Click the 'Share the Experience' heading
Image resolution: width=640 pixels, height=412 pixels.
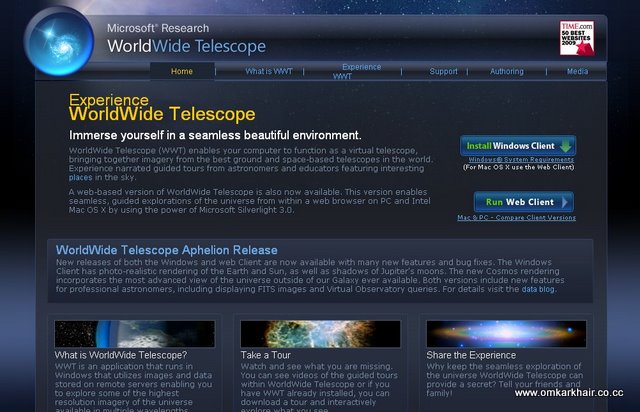[471, 355]
